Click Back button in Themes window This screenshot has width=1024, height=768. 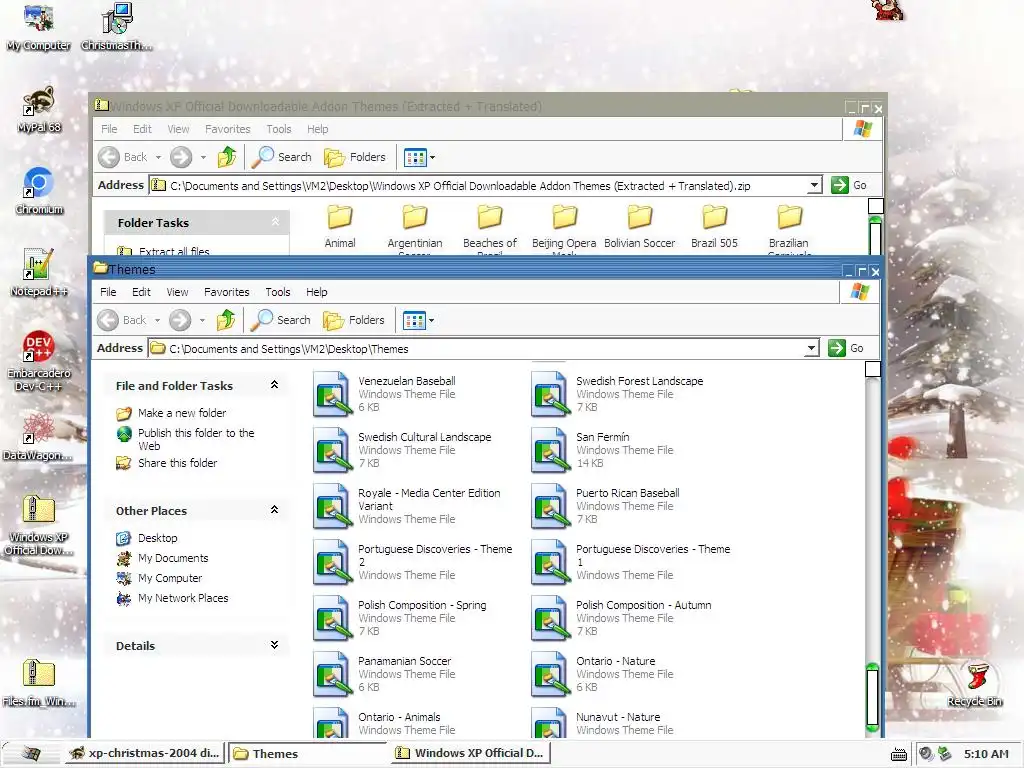[x=123, y=320]
